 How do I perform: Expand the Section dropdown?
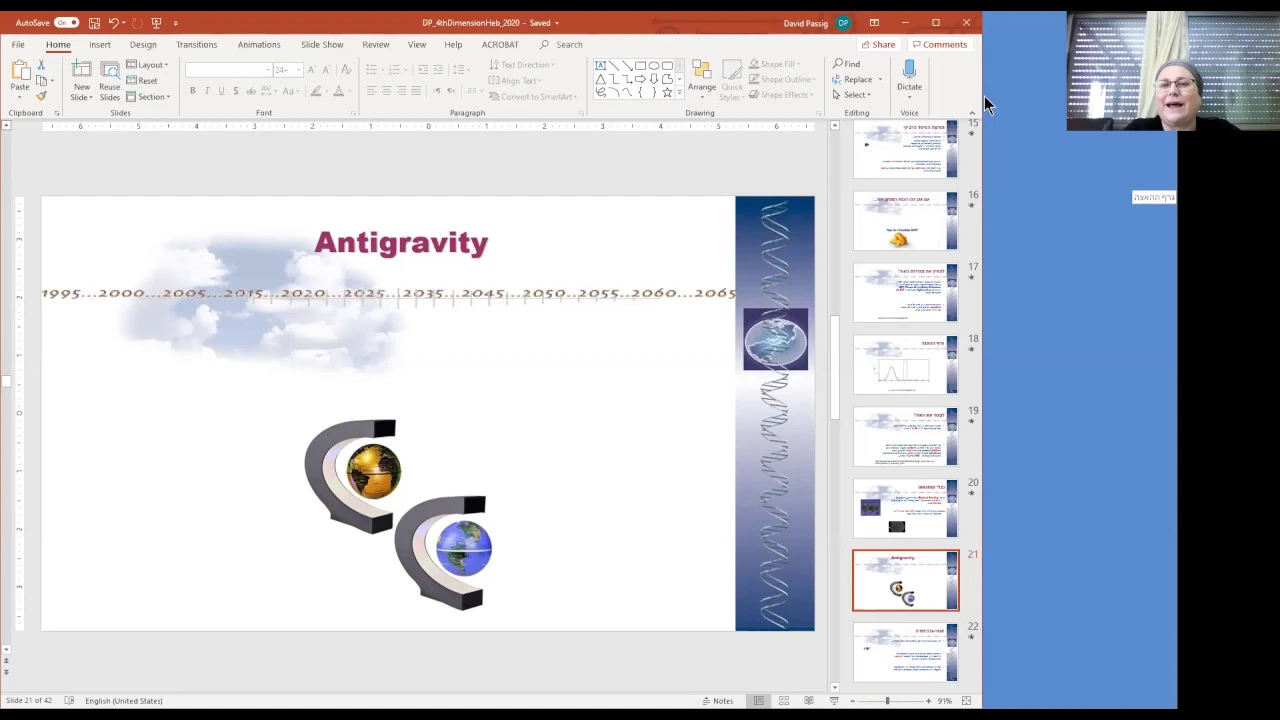(150, 96)
